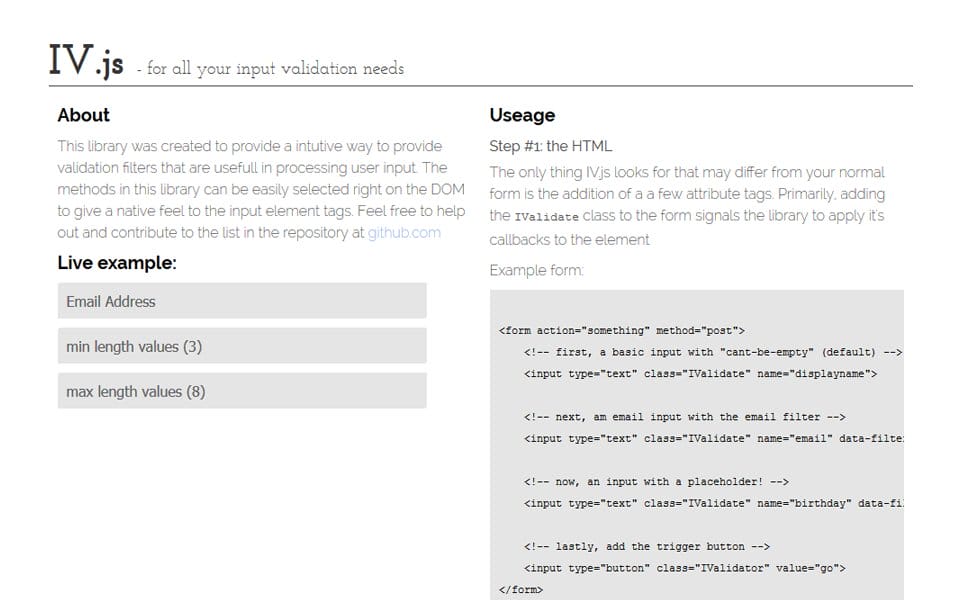
Task: Click the Email Address input field
Action: coord(240,300)
